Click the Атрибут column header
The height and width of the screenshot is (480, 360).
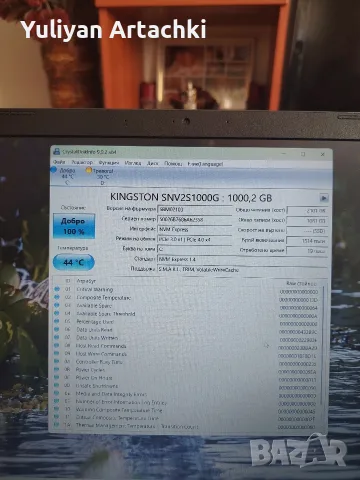[x=86, y=281]
